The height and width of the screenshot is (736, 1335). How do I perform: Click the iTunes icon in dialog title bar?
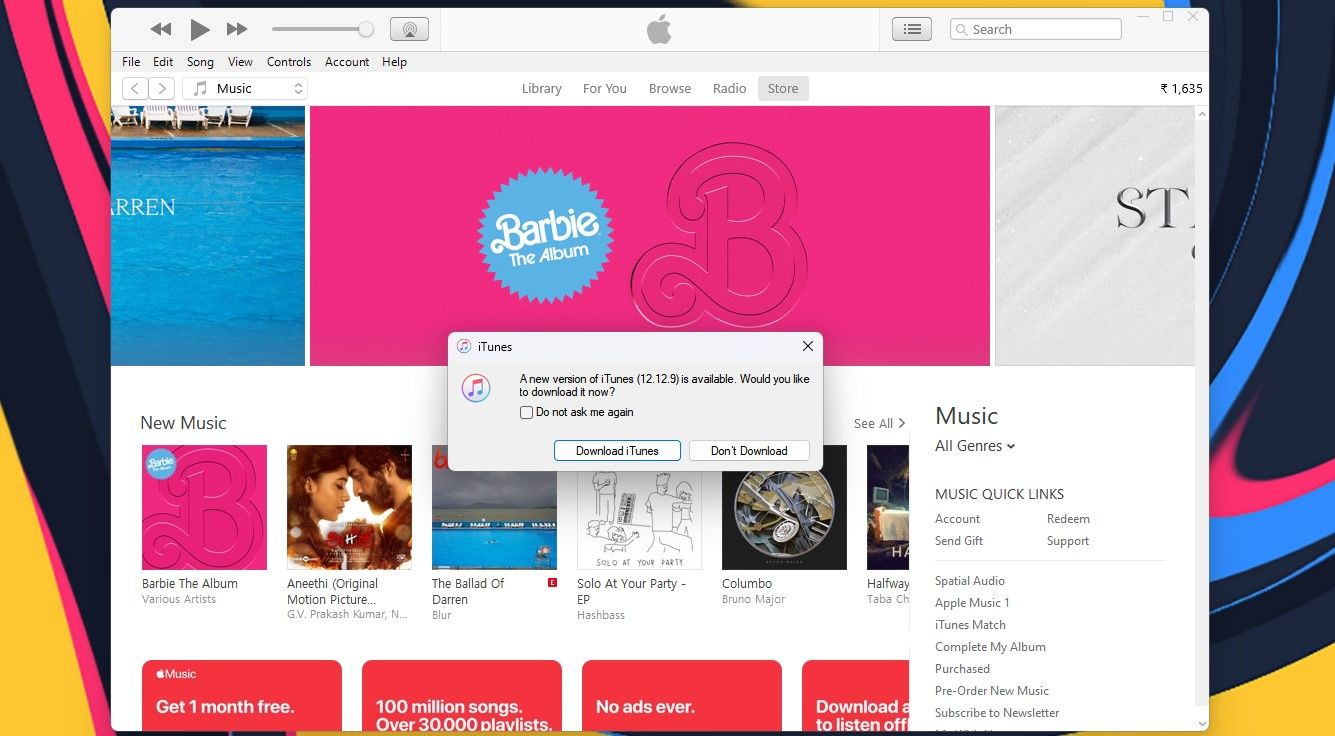(x=464, y=346)
